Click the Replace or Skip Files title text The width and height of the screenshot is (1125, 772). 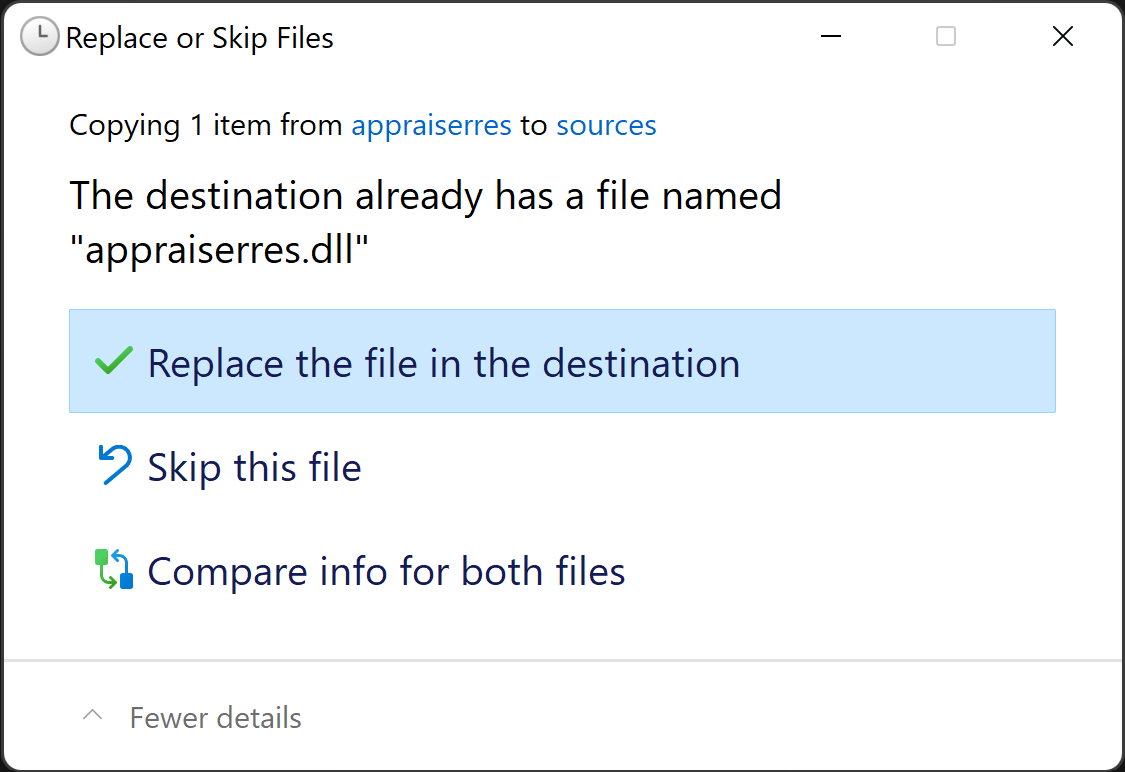coord(200,39)
